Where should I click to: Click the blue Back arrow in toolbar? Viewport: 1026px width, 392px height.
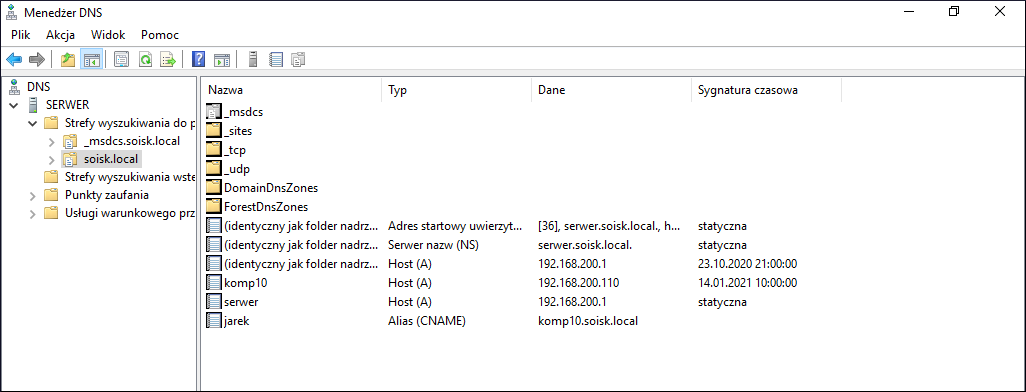14,60
